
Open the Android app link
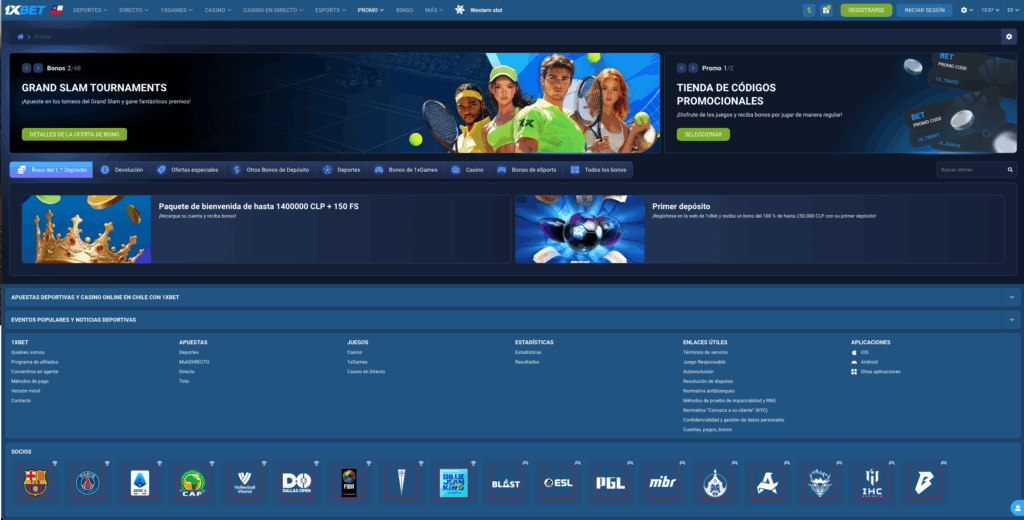869,362
